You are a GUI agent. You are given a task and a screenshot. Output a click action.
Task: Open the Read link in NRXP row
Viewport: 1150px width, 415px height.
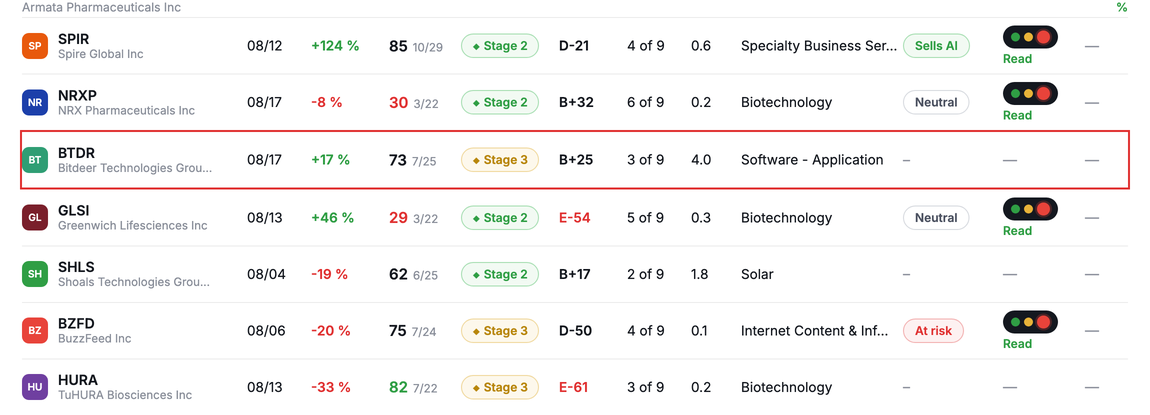coord(1017,115)
